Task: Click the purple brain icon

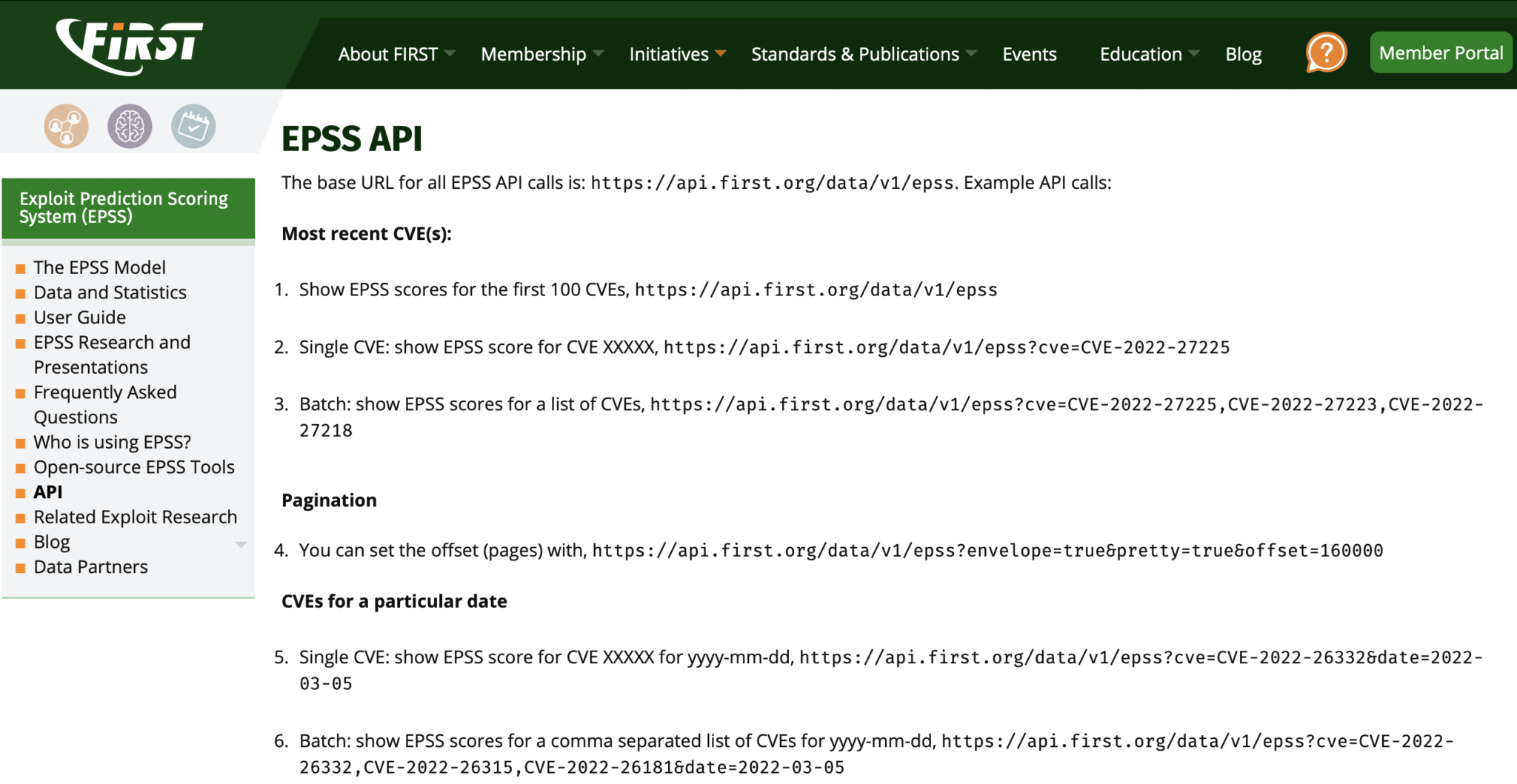Action: coord(130,127)
